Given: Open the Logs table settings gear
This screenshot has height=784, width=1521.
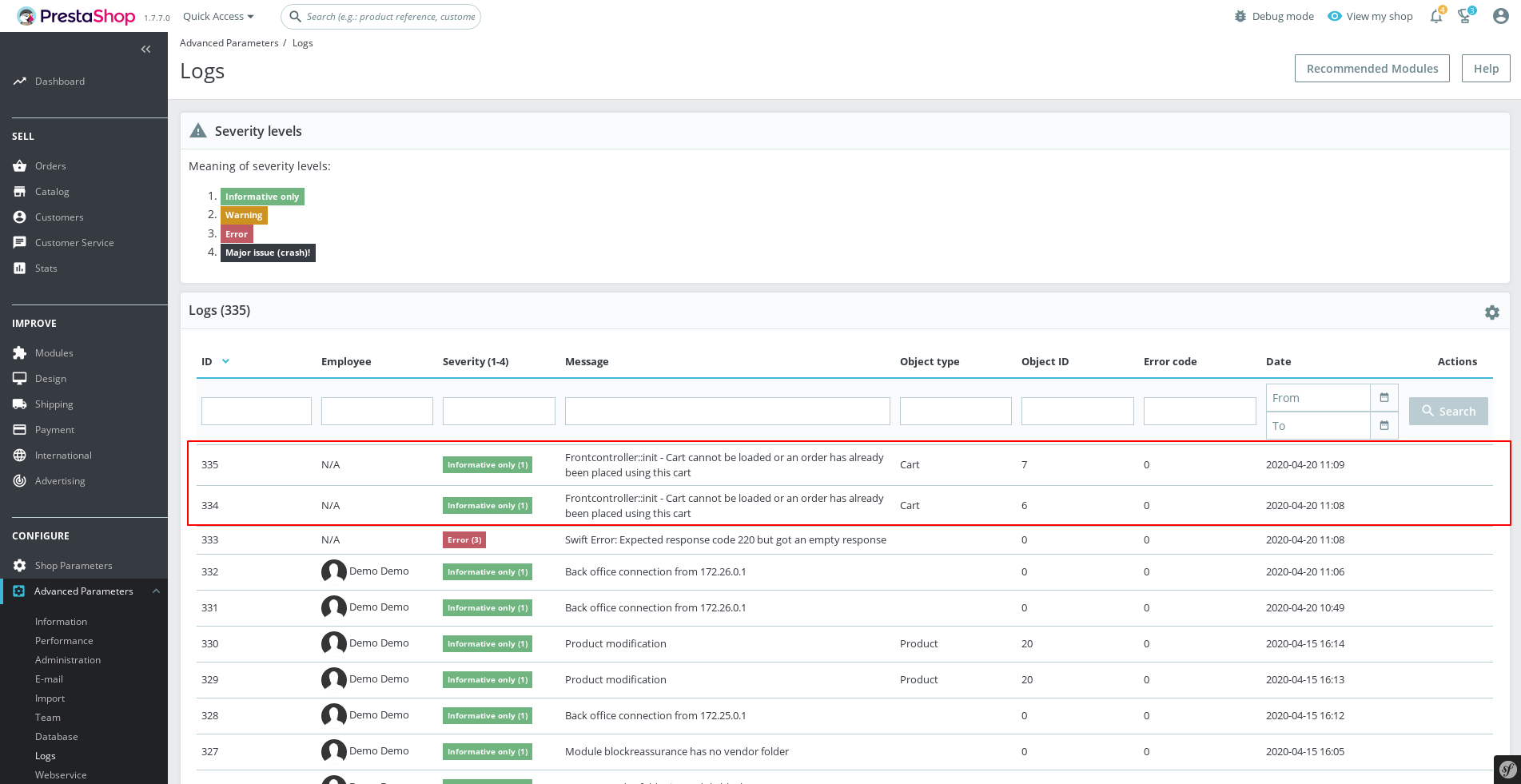Looking at the screenshot, I should [1492, 312].
